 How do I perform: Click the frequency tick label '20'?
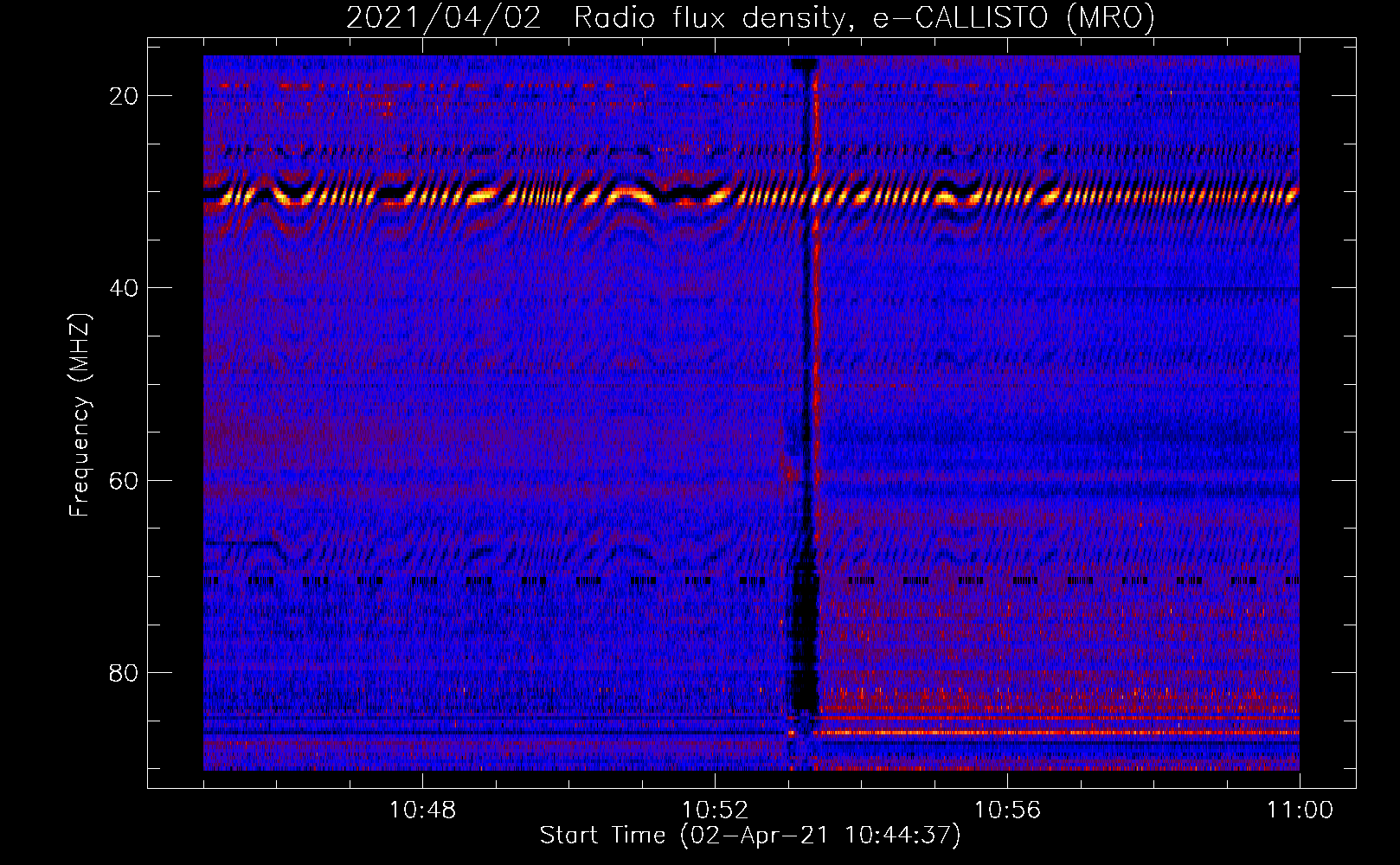125,96
